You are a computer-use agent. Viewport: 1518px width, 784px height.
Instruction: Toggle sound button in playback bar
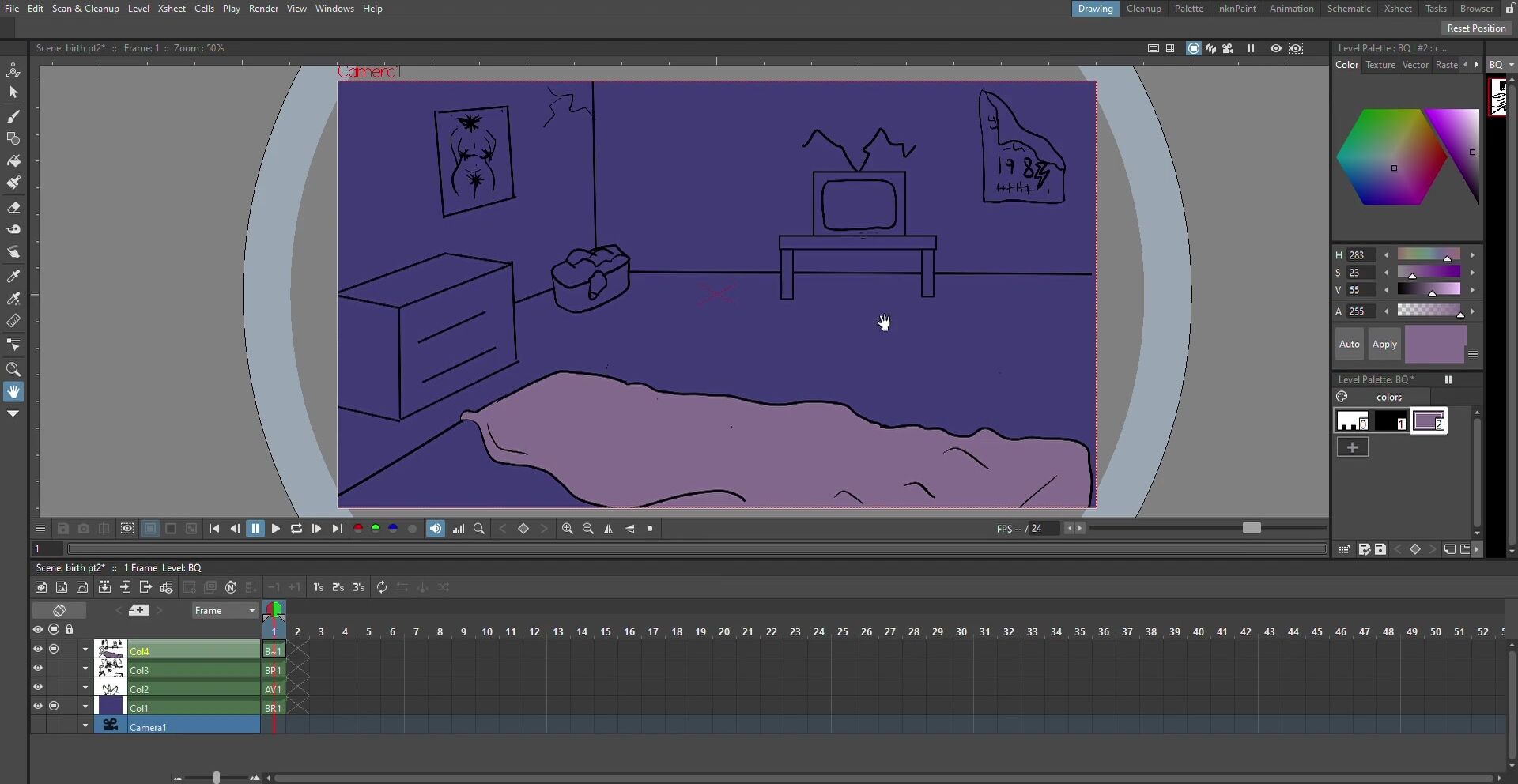pyautogui.click(x=436, y=530)
